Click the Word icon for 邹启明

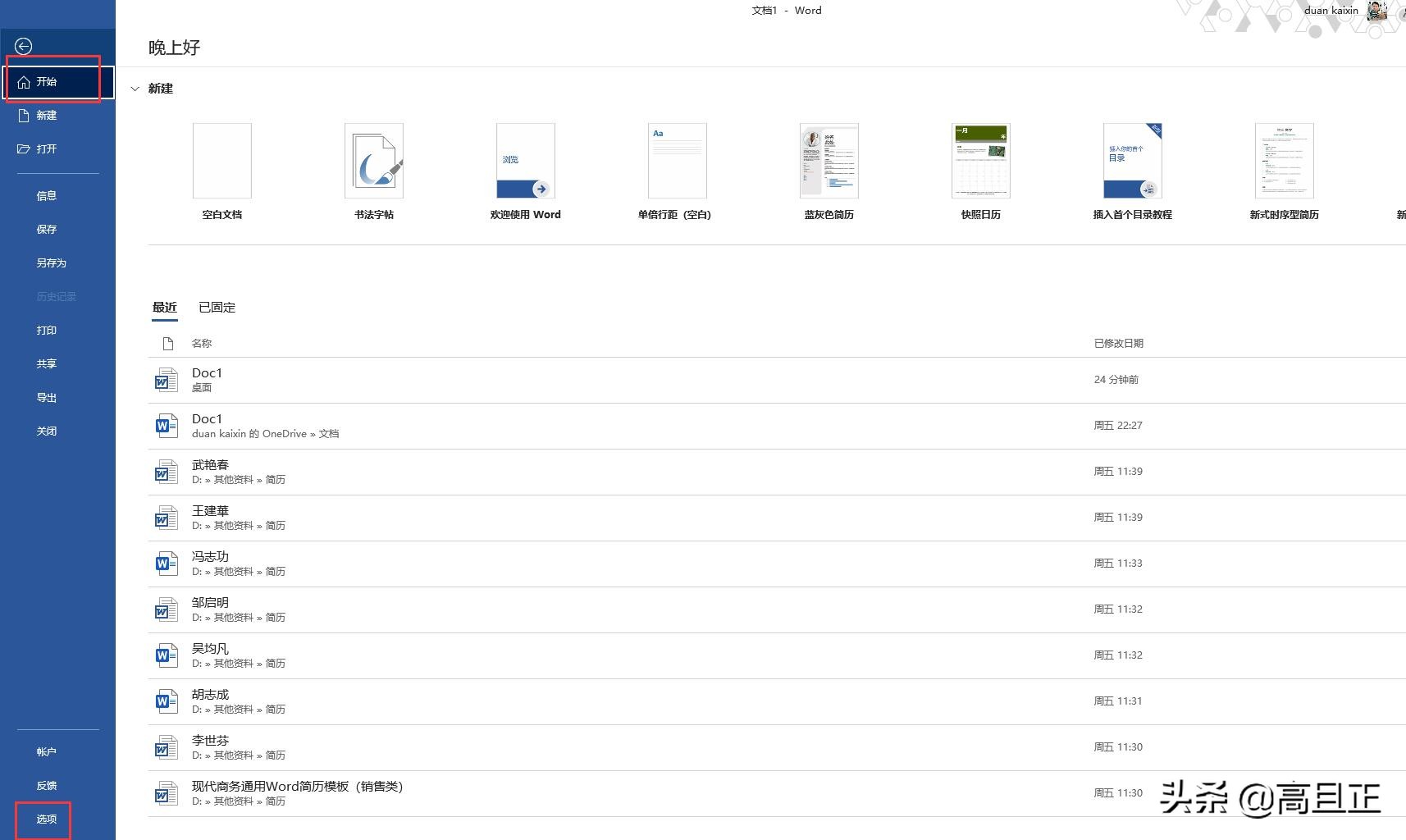point(167,609)
